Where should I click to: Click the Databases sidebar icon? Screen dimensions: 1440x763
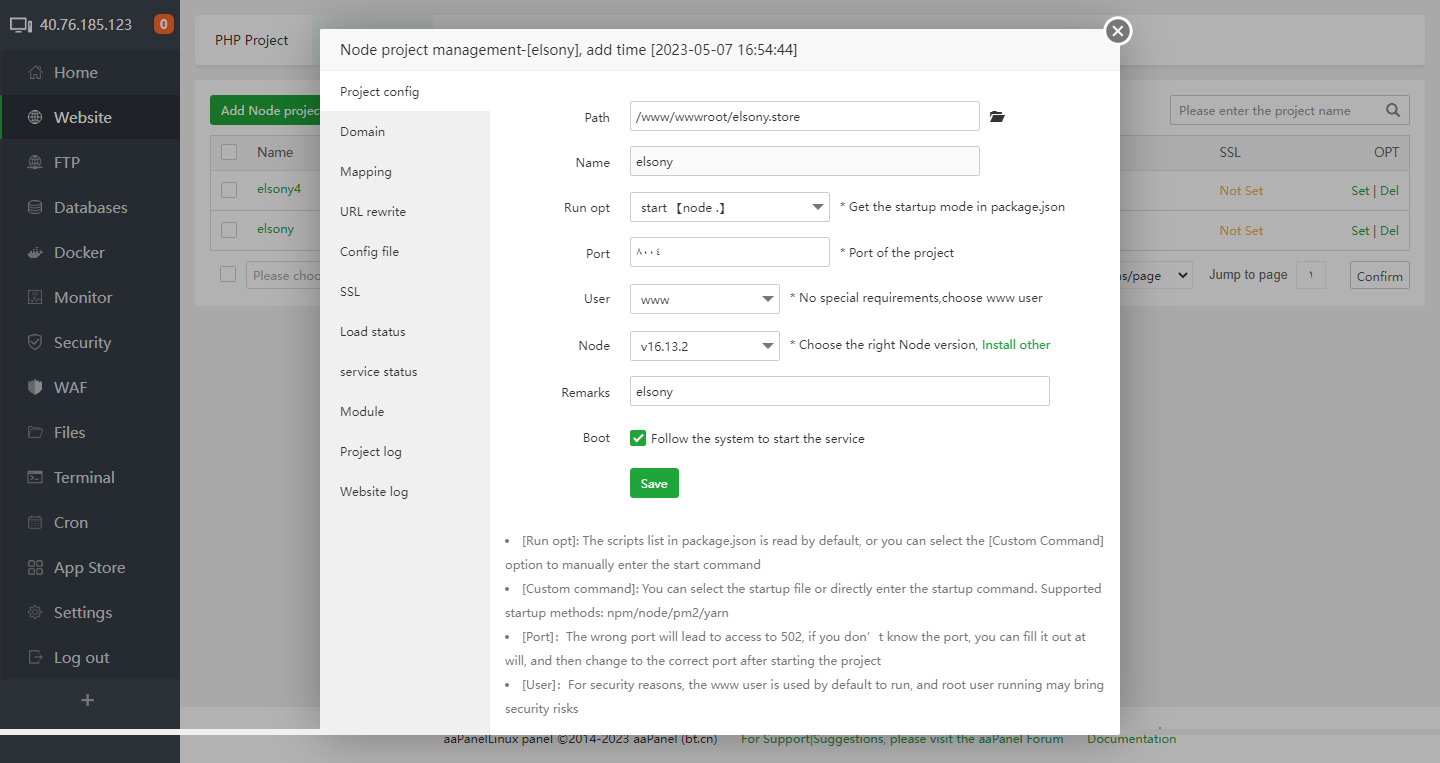36,208
